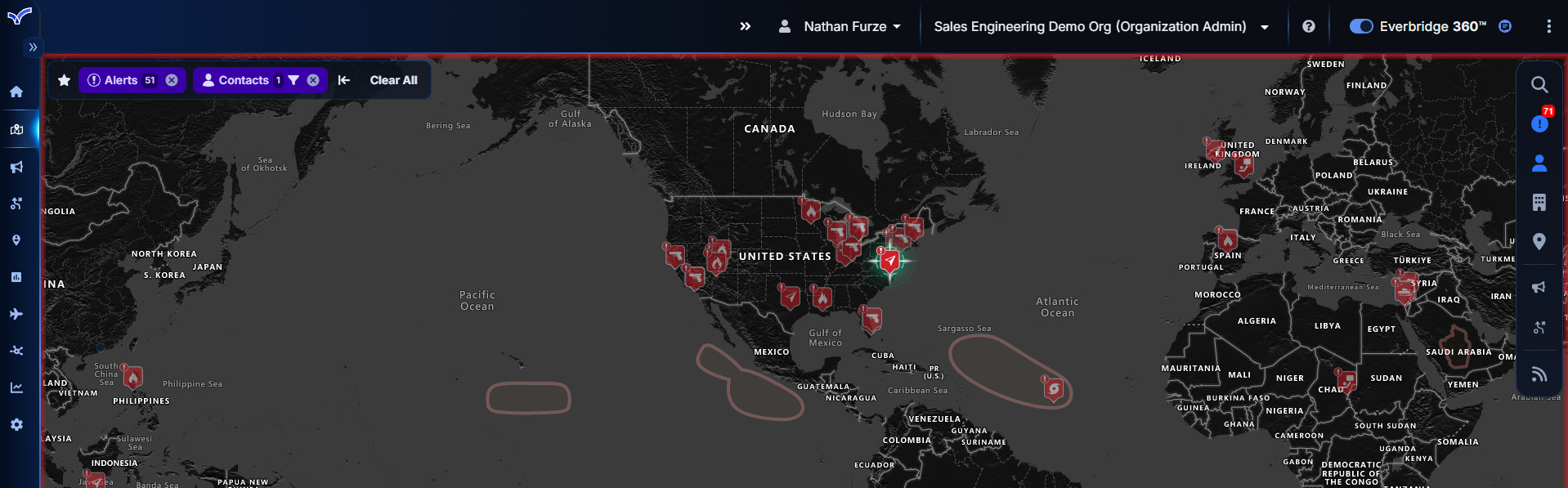Open map search magnifier in right panel
This screenshot has height=488, width=1568.
[x=1539, y=84]
